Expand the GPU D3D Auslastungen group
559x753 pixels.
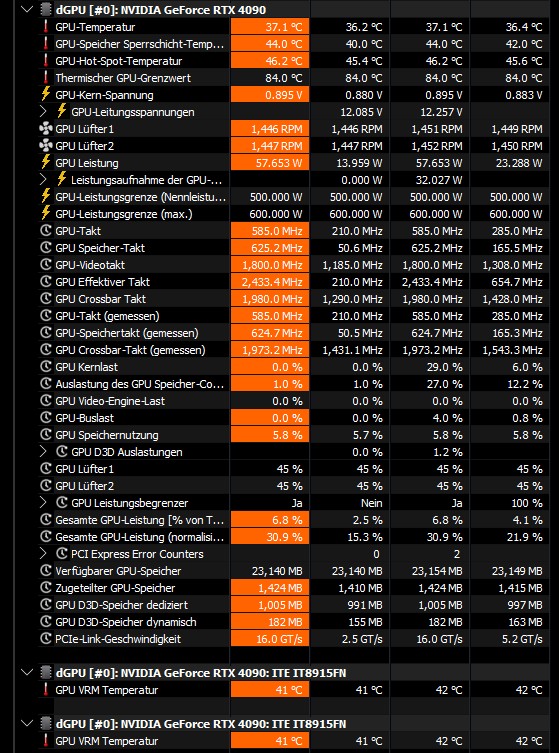pyautogui.click(x=43, y=451)
